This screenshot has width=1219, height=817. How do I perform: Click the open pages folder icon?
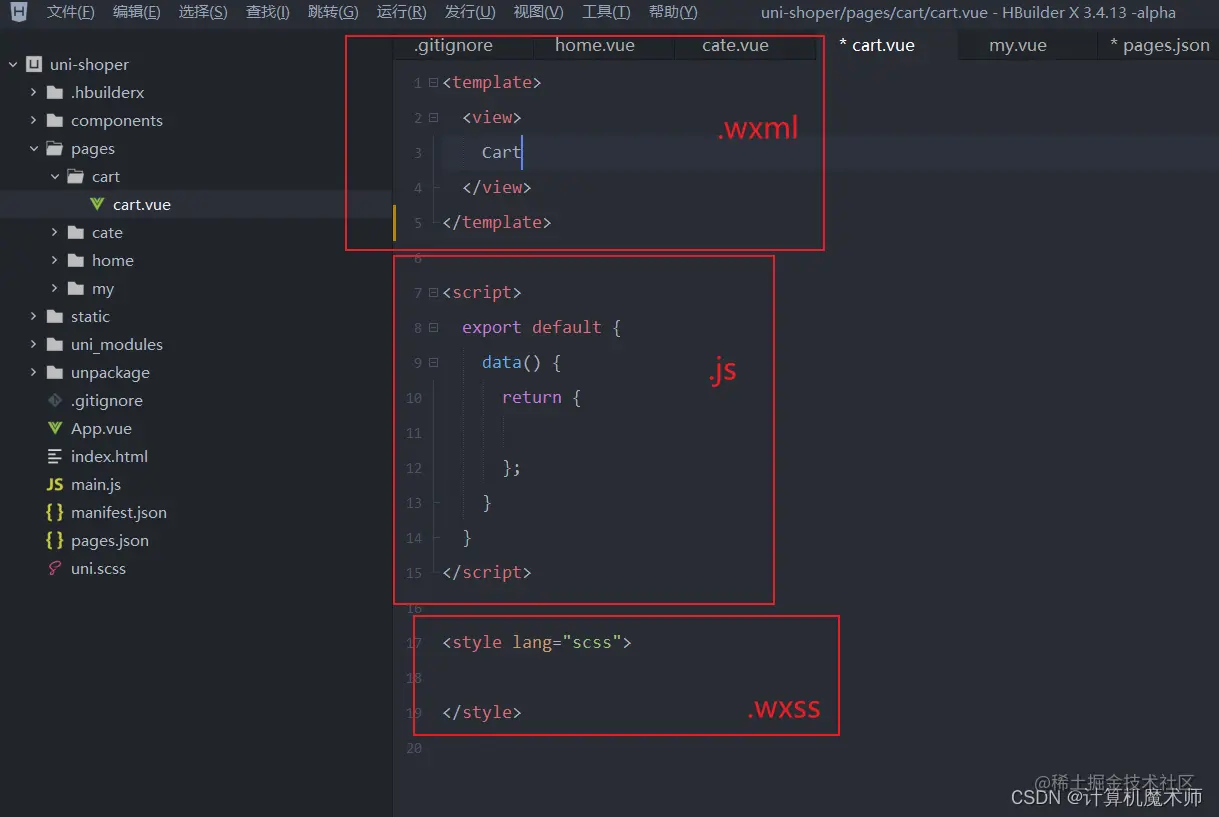point(55,149)
